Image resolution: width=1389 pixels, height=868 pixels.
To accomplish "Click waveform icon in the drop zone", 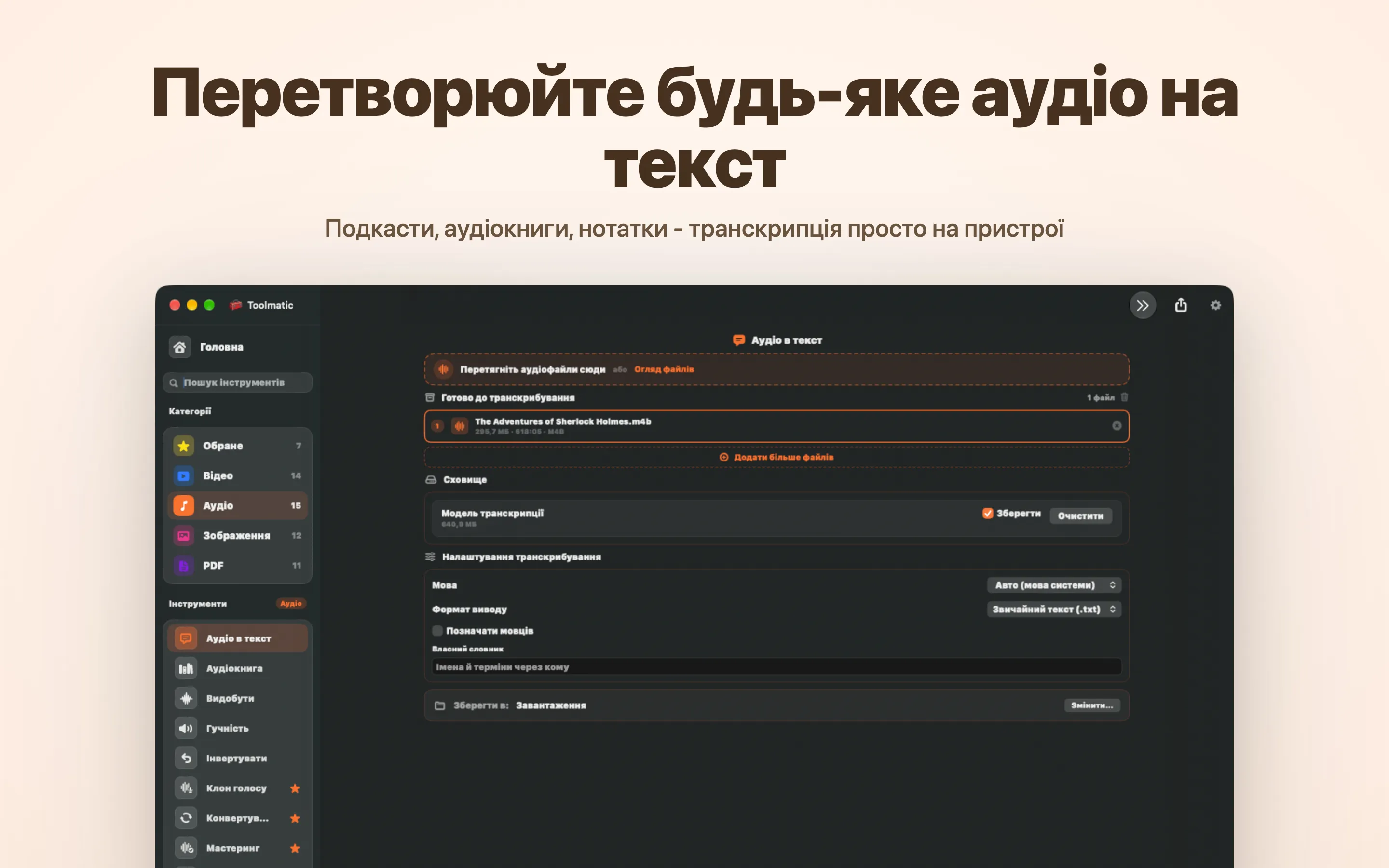I will (x=443, y=369).
